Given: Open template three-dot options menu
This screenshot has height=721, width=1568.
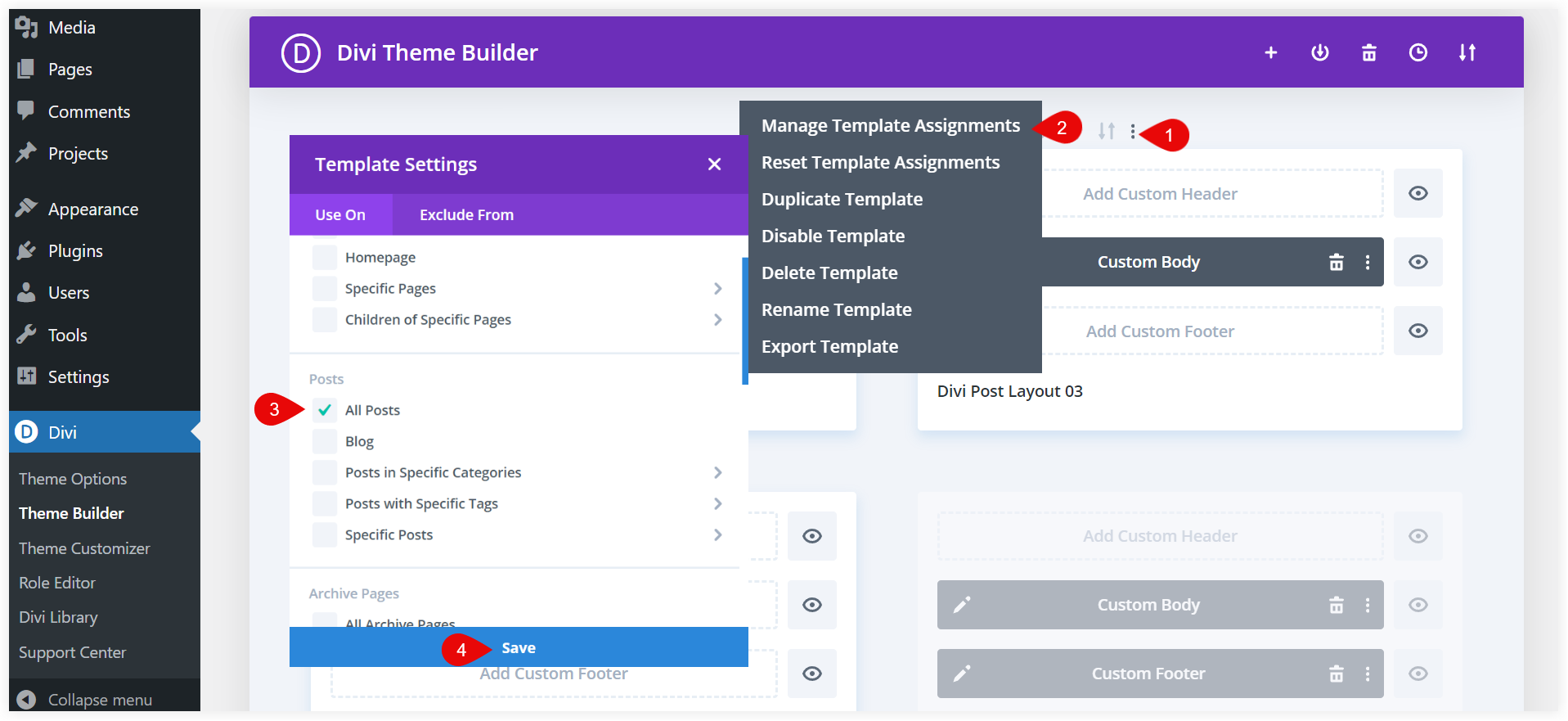Looking at the screenshot, I should [x=1132, y=131].
